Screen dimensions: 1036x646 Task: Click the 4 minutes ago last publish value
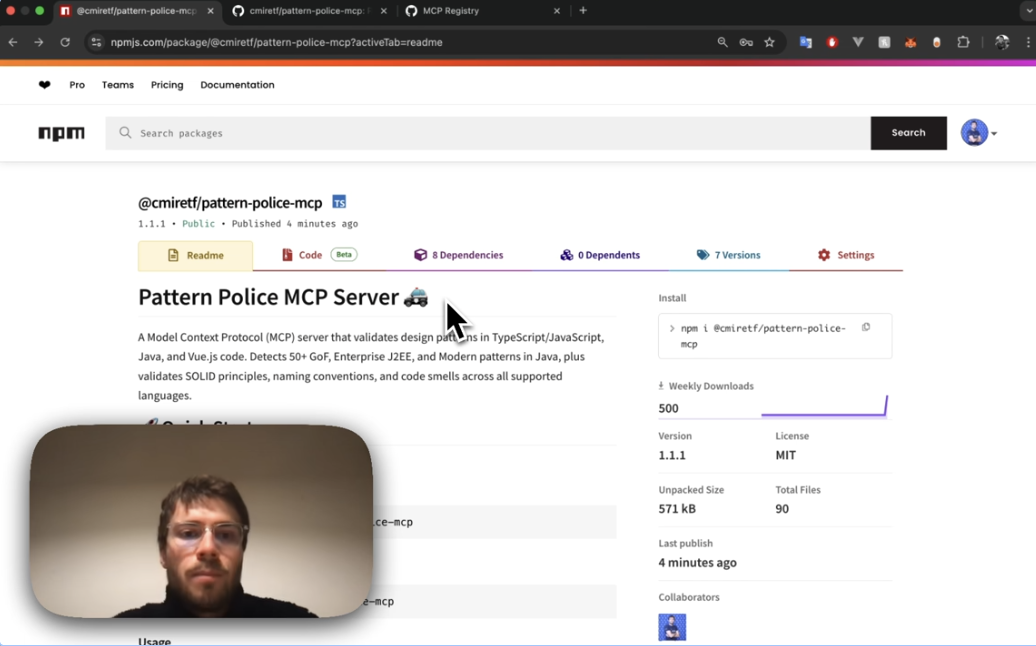coord(697,563)
